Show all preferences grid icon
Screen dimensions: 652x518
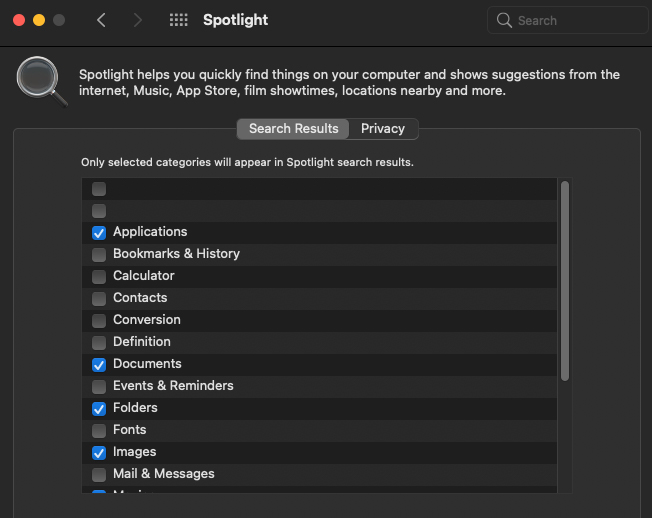[x=179, y=20]
